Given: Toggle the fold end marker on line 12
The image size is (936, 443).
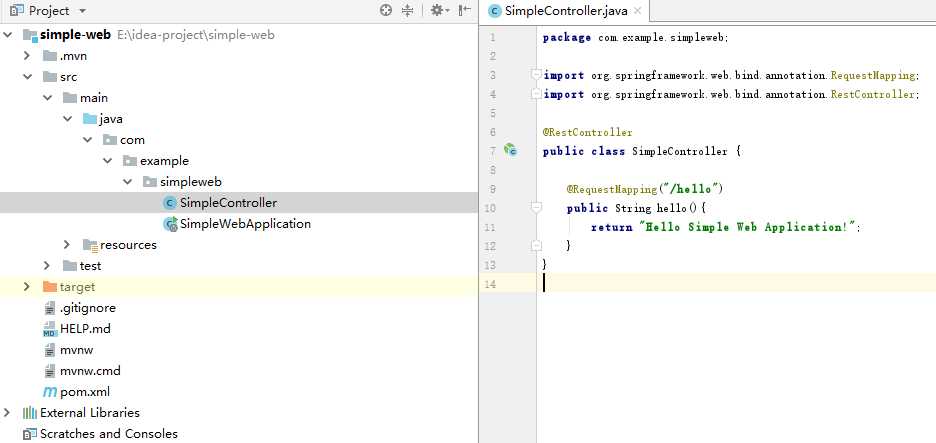Looking at the screenshot, I should pos(536,246).
